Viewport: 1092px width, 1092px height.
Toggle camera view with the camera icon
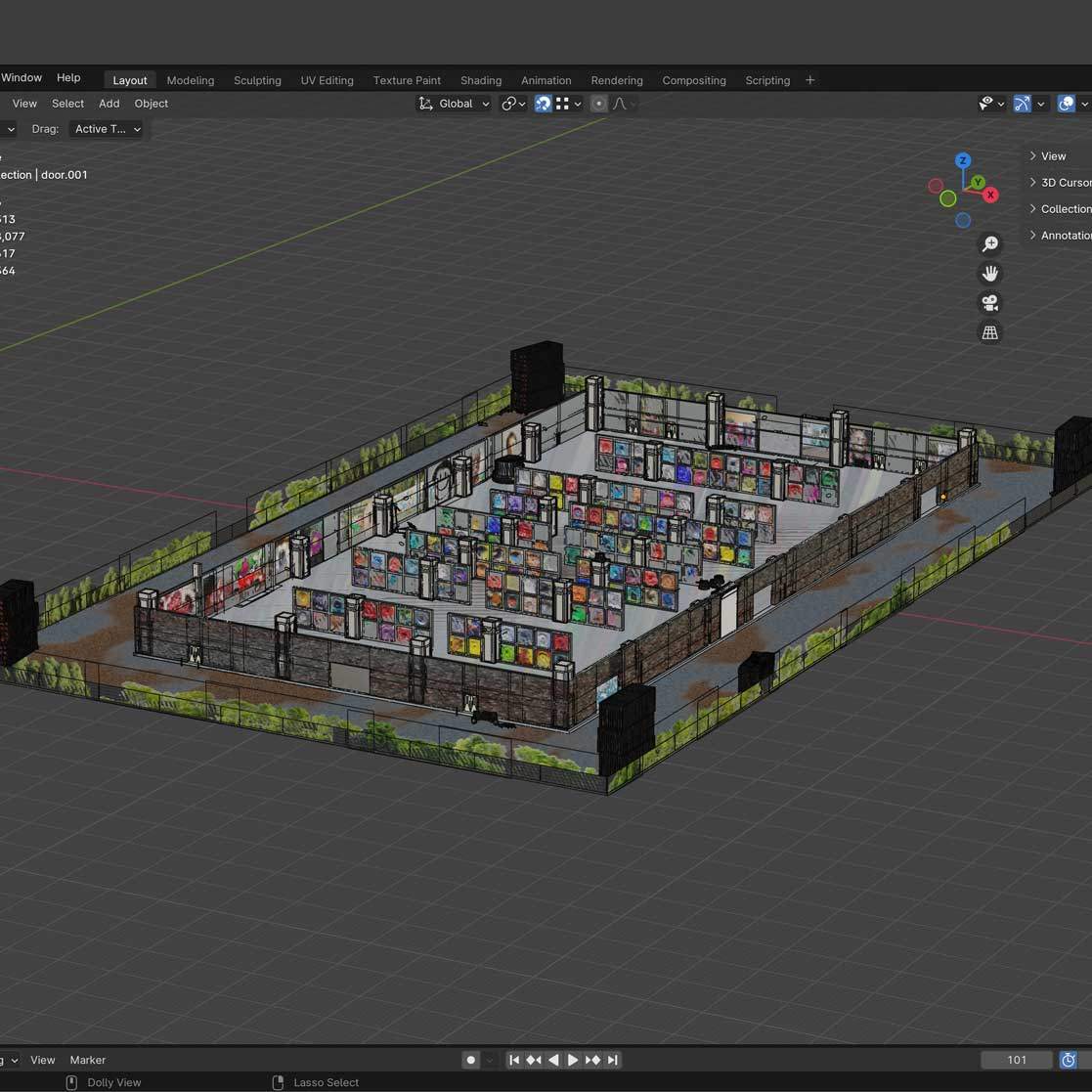tap(990, 303)
